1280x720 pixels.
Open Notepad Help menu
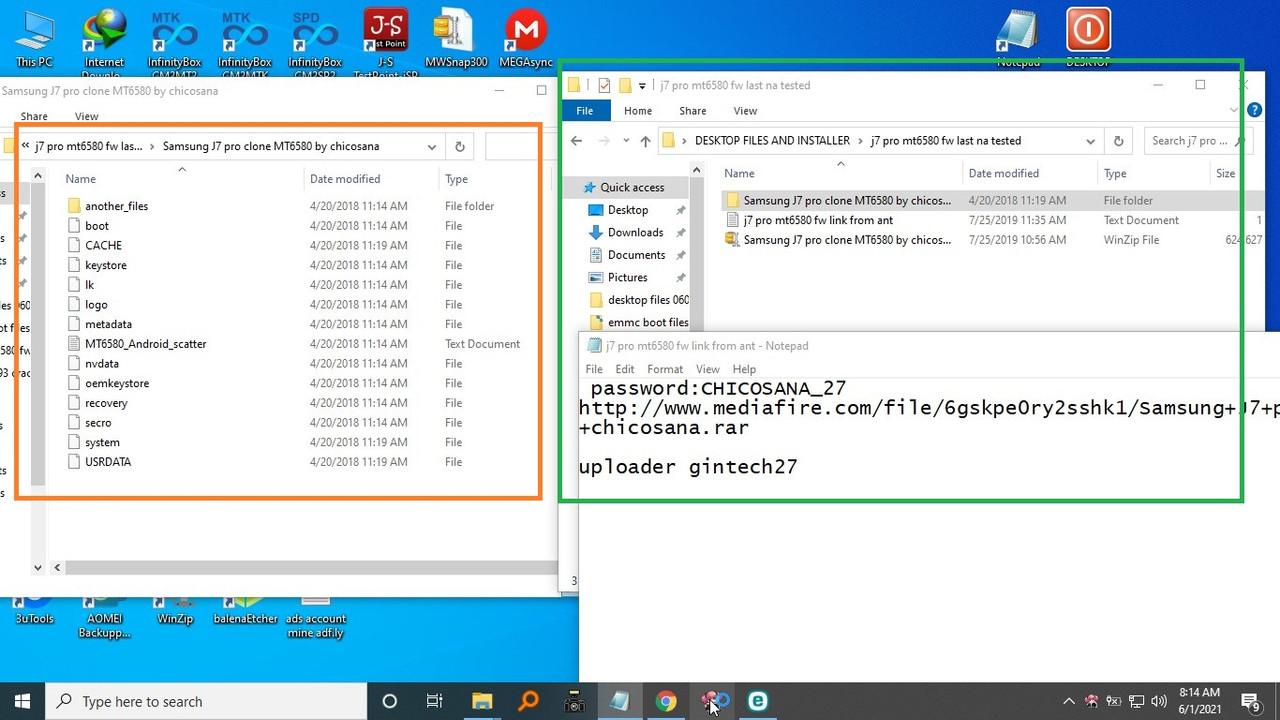744,369
